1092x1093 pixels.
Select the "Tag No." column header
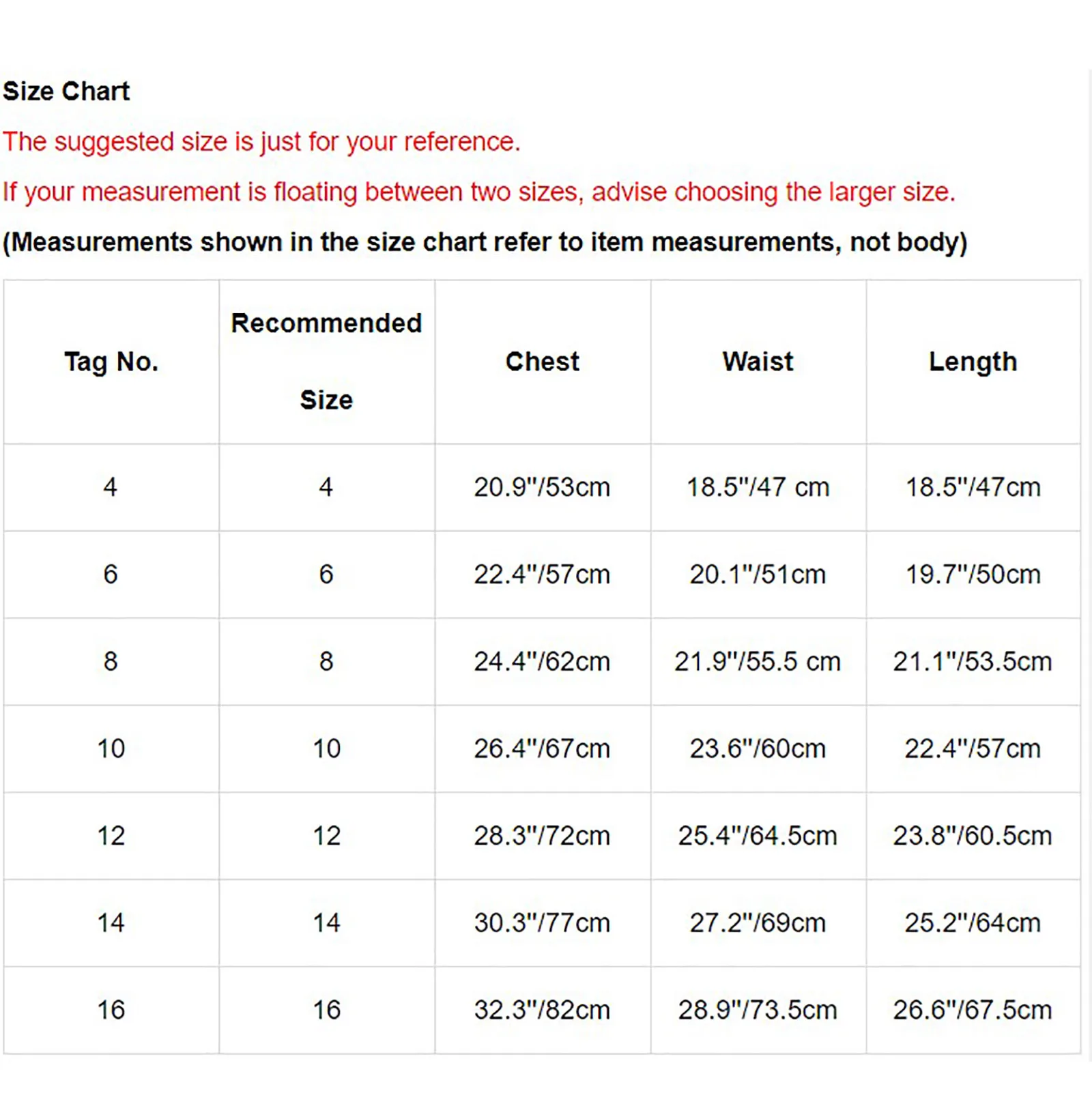[x=111, y=362]
